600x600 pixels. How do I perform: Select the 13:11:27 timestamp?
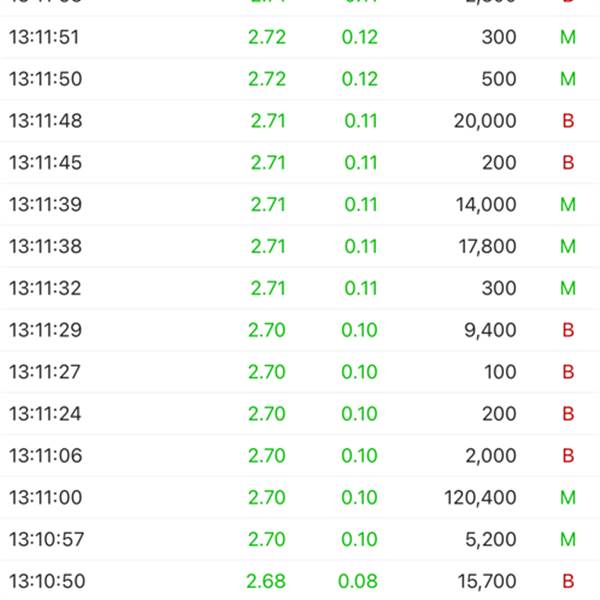[45, 372]
